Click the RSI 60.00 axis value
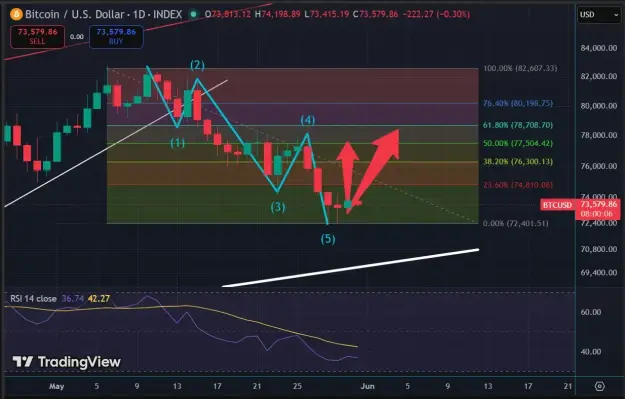This screenshot has width=625, height=399. pyautogui.click(x=591, y=312)
